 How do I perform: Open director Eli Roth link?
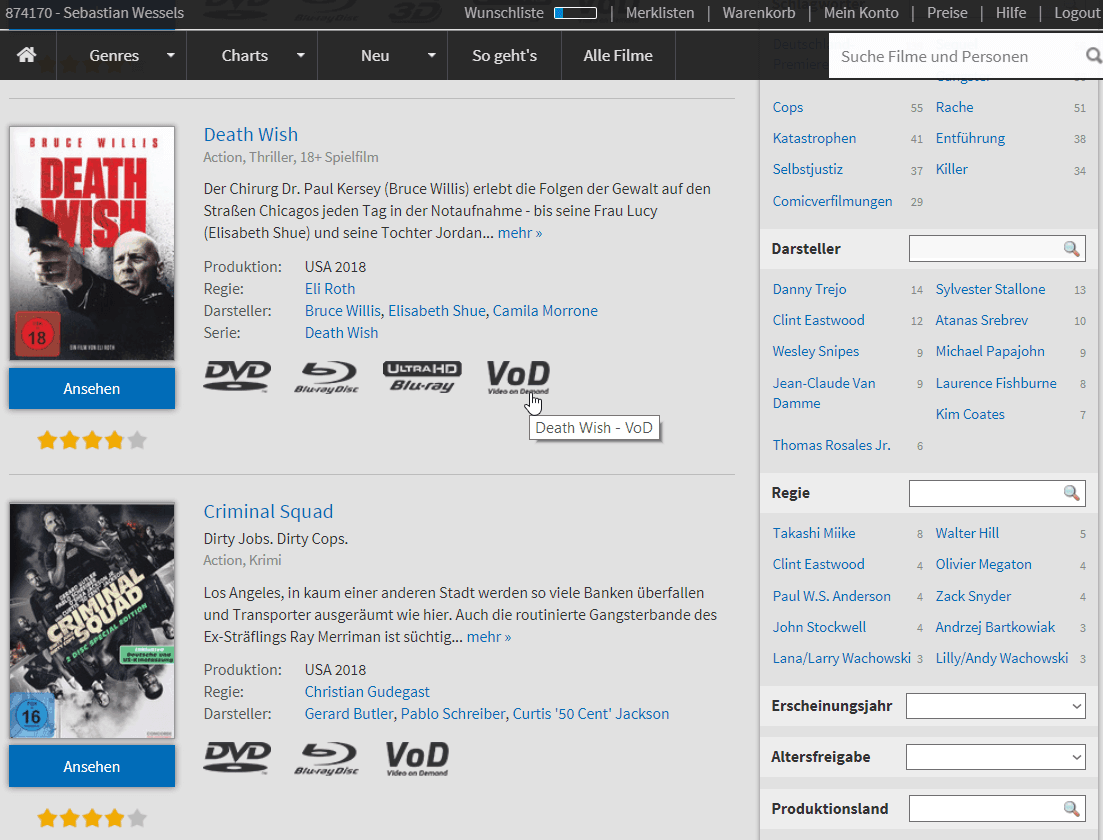[x=330, y=288]
